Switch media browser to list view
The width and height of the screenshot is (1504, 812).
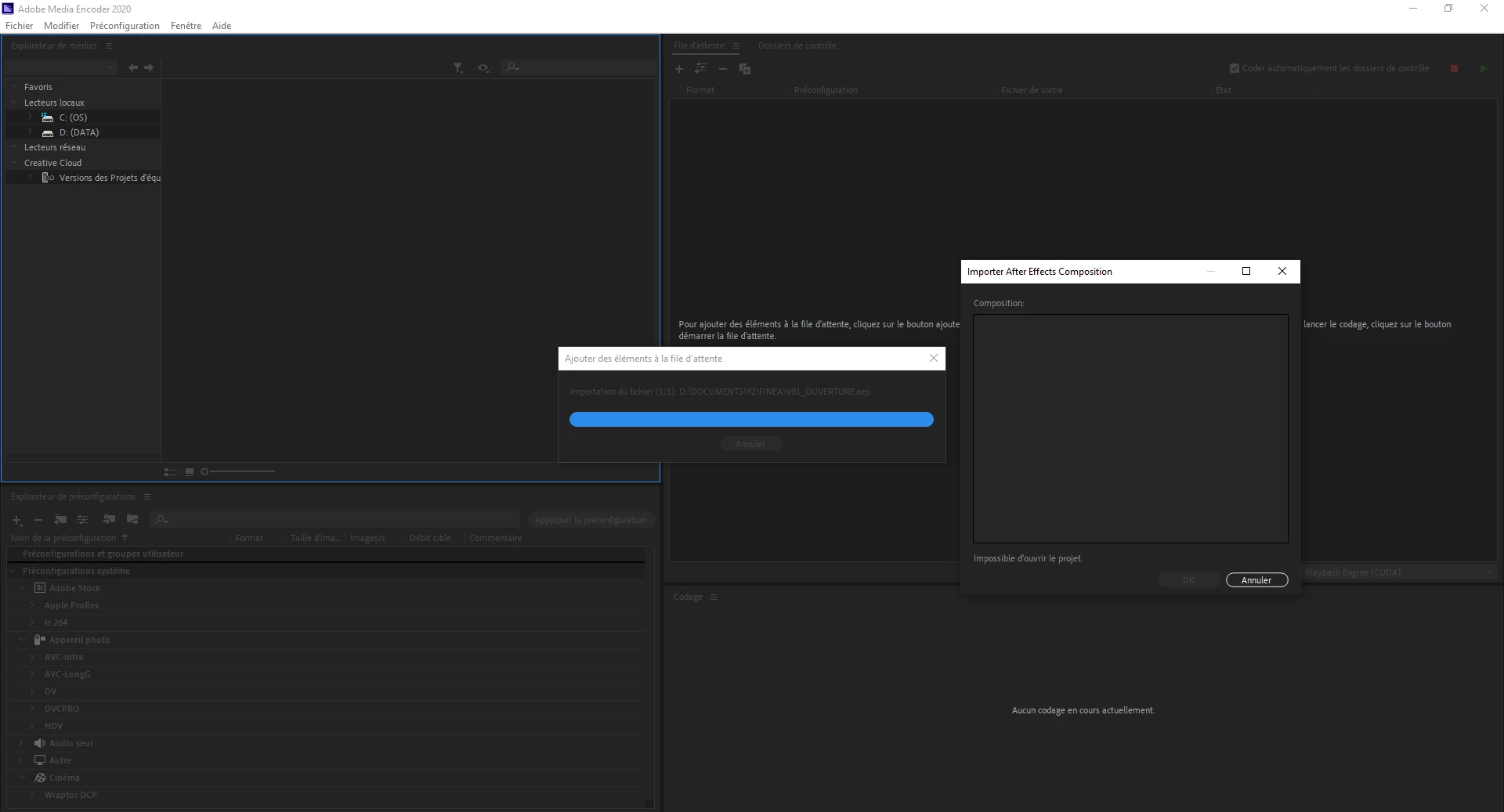click(170, 471)
